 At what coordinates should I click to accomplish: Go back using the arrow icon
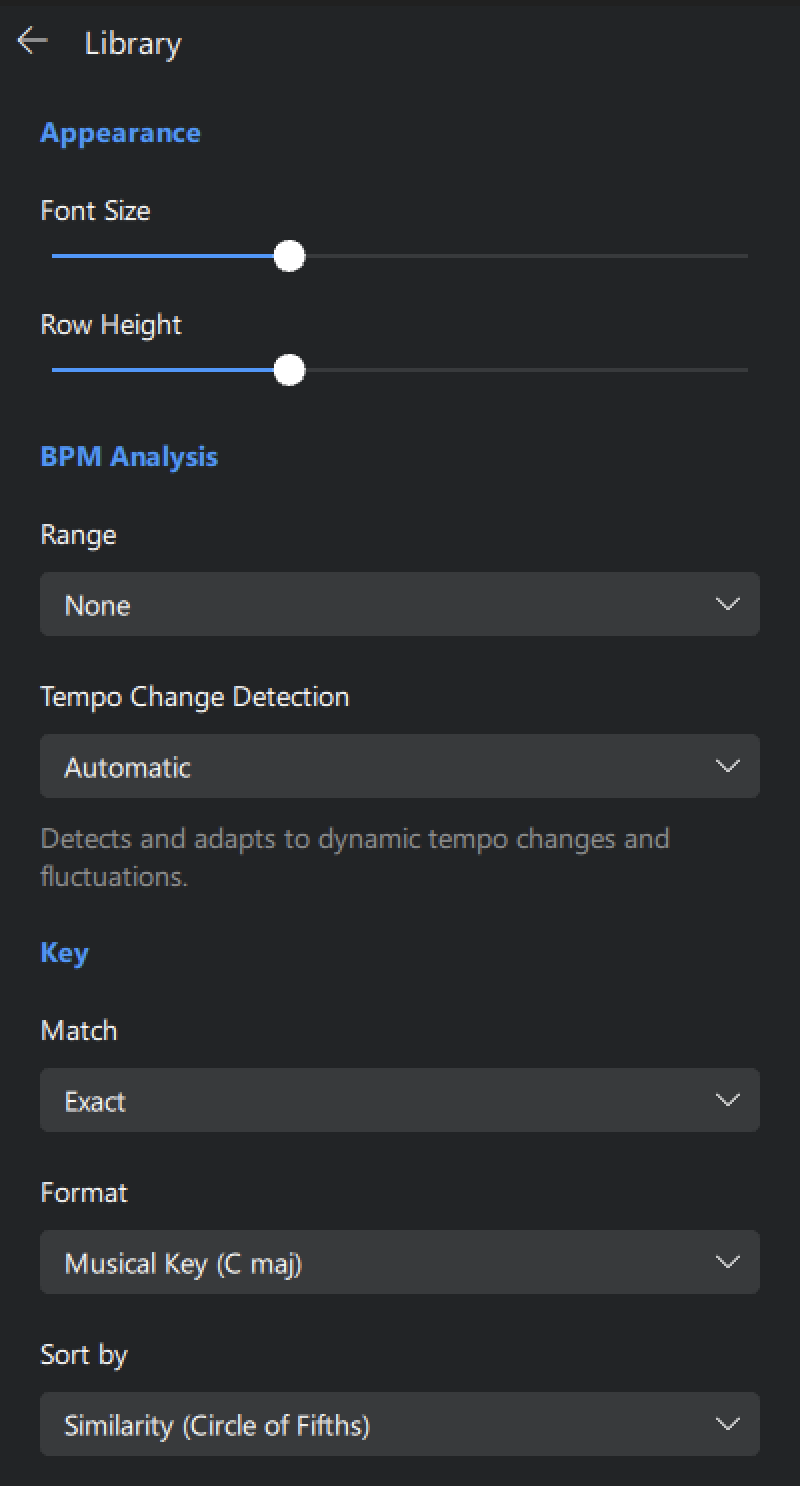point(33,41)
